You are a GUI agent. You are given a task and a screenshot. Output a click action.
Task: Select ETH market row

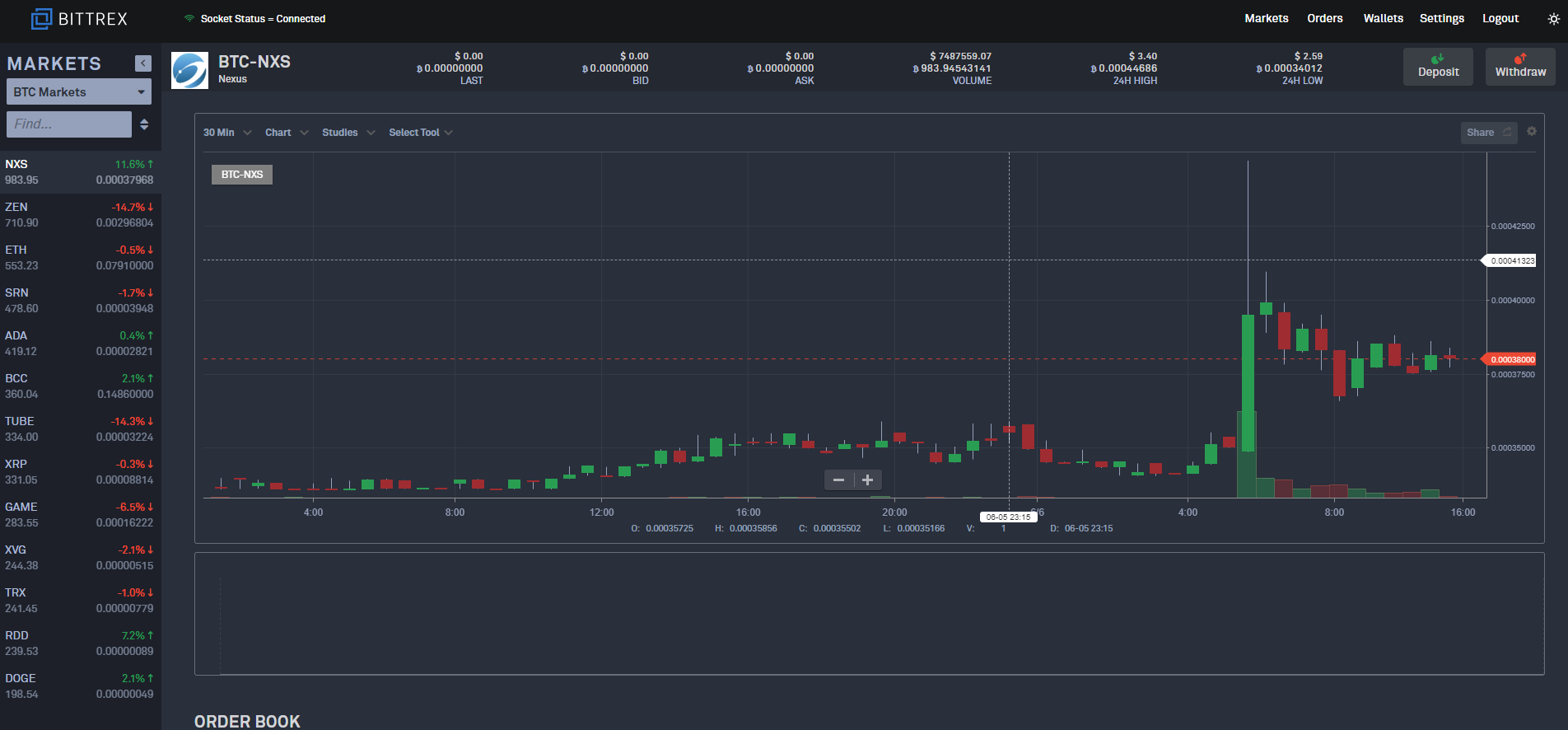(80, 258)
